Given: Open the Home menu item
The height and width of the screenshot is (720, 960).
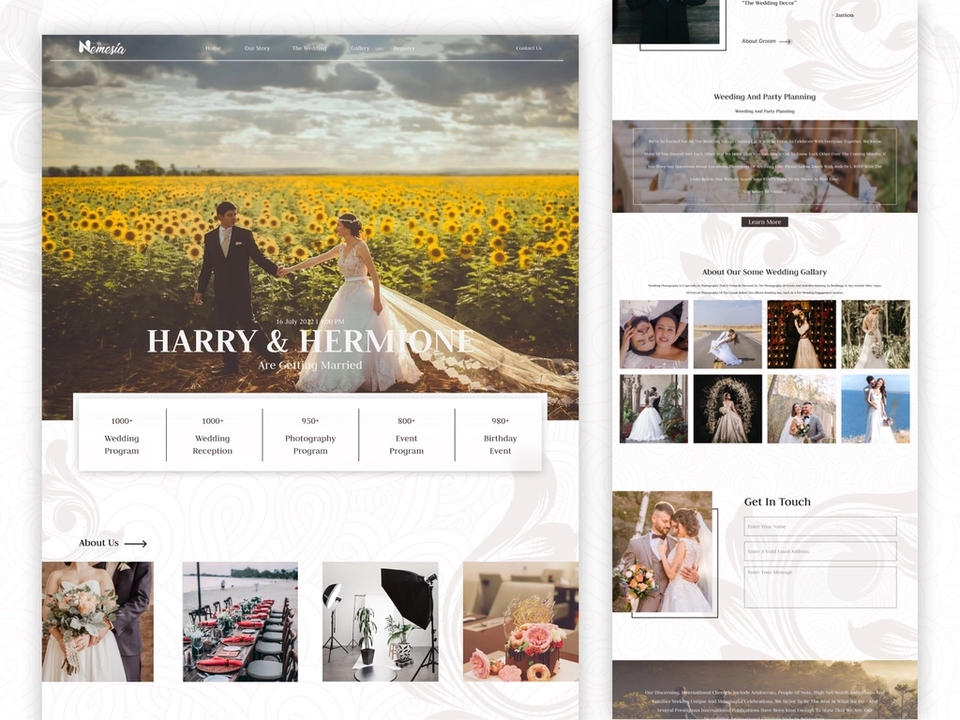Looking at the screenshot, I should pos(213,48).
